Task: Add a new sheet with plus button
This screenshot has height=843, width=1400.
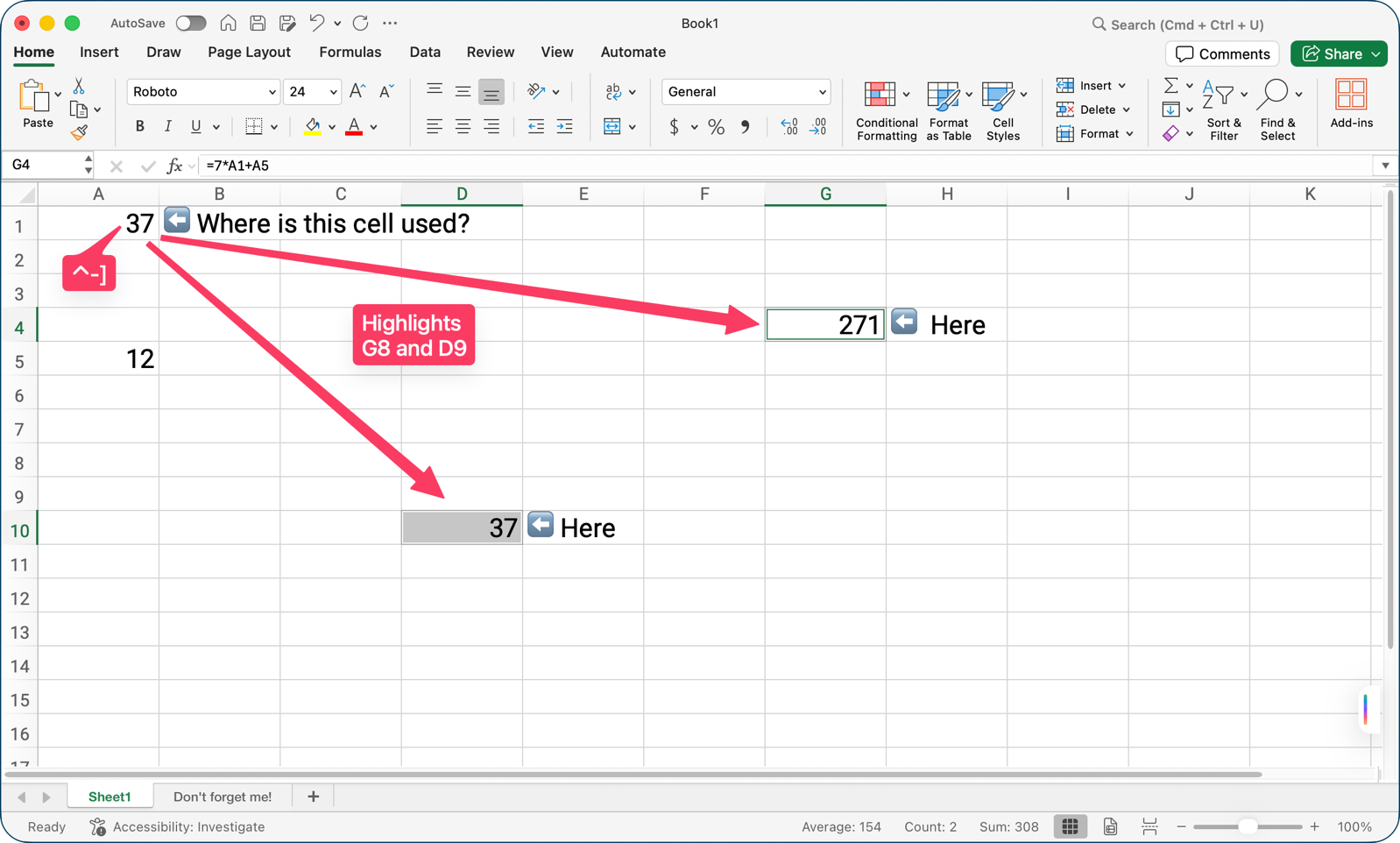Action: (x=313, y=797)
